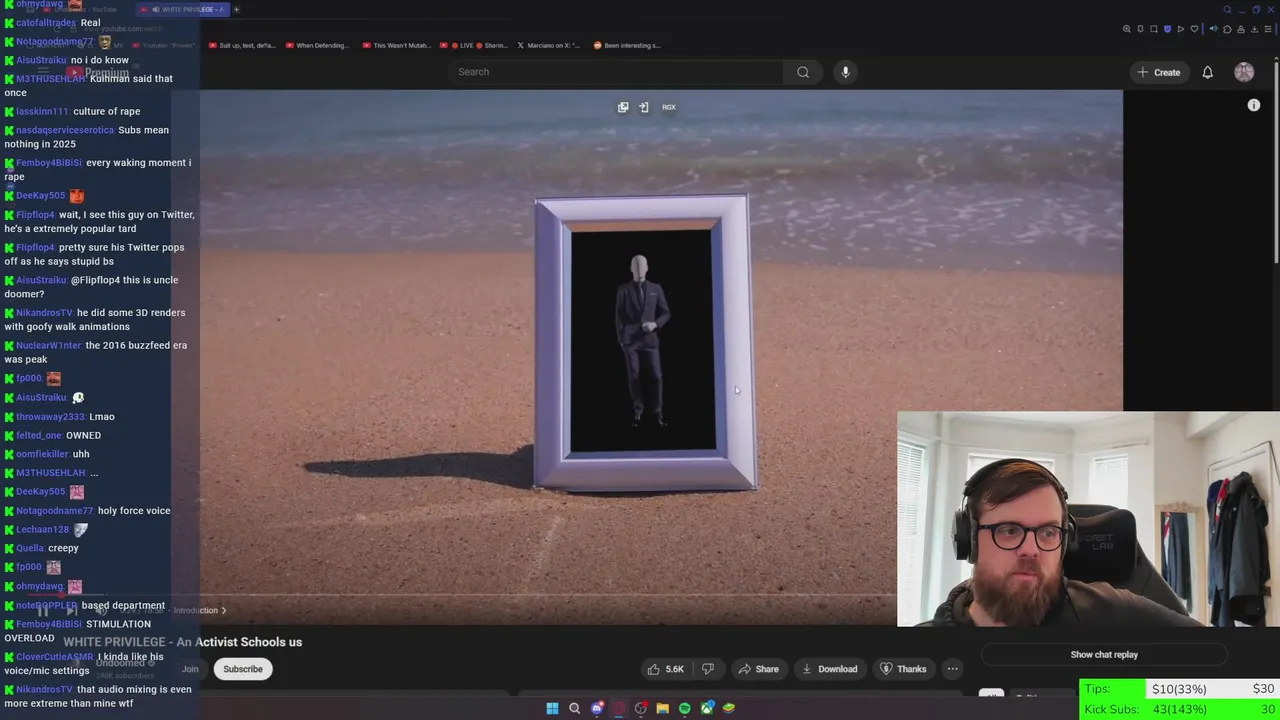
Task: Click the browser play/send arrow icon
Action: 1180,29
